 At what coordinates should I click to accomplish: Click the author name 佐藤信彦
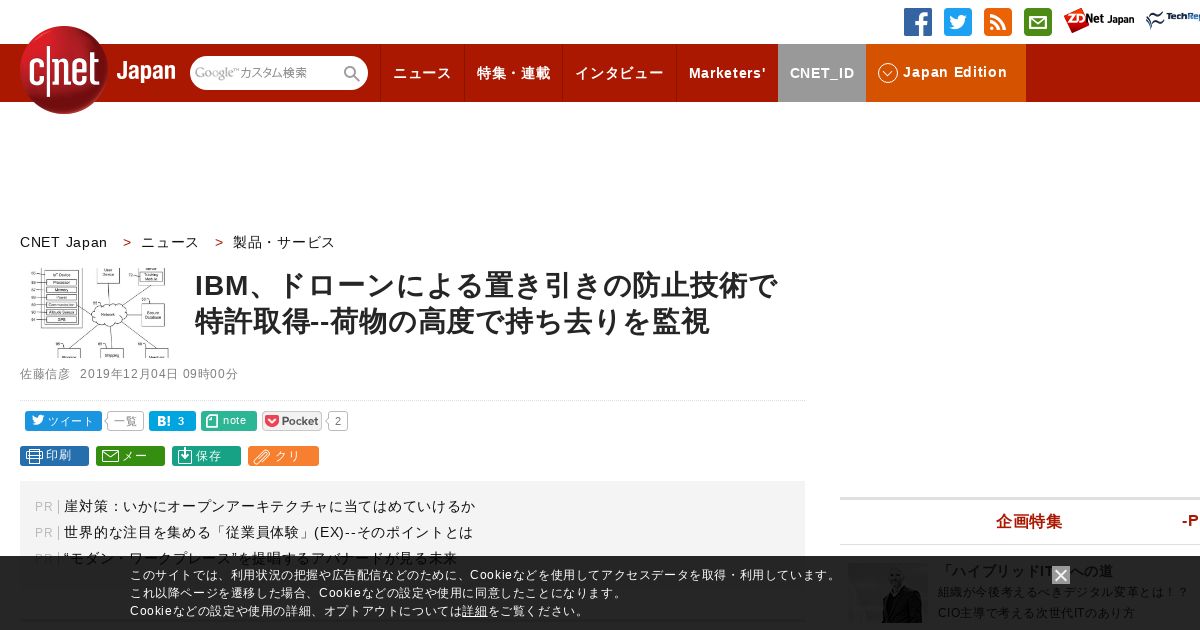[45, 374]
